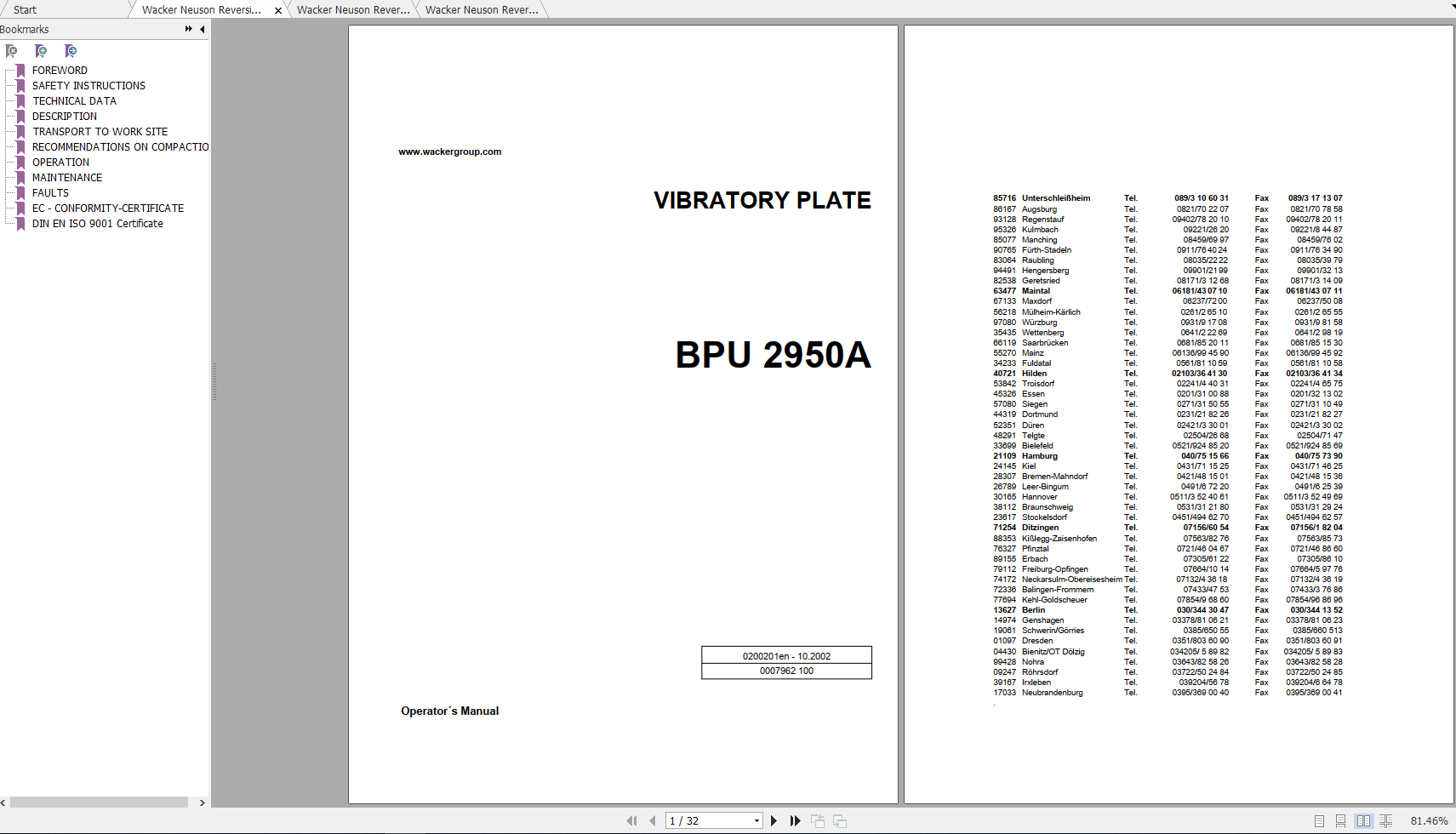The image size is (1456, 834).
Task: Click bookmark icon beside OPERATION
Action: click(x=20, y=163)
